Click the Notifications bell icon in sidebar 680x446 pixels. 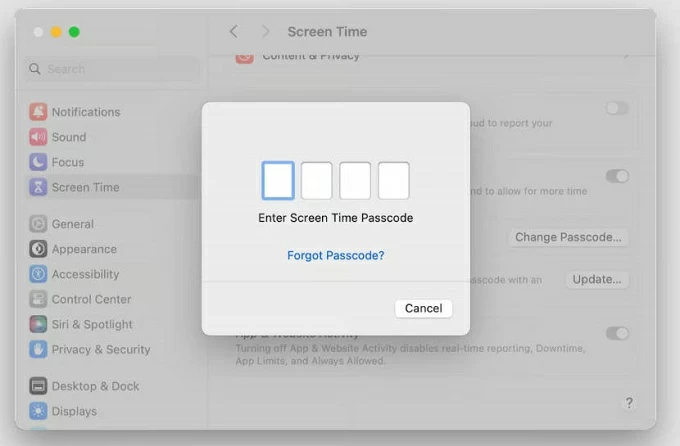(x=38, y=112)
